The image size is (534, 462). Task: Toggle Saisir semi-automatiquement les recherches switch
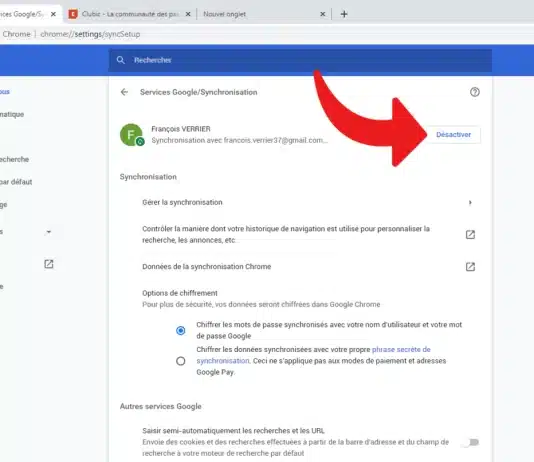coord(472,442)
